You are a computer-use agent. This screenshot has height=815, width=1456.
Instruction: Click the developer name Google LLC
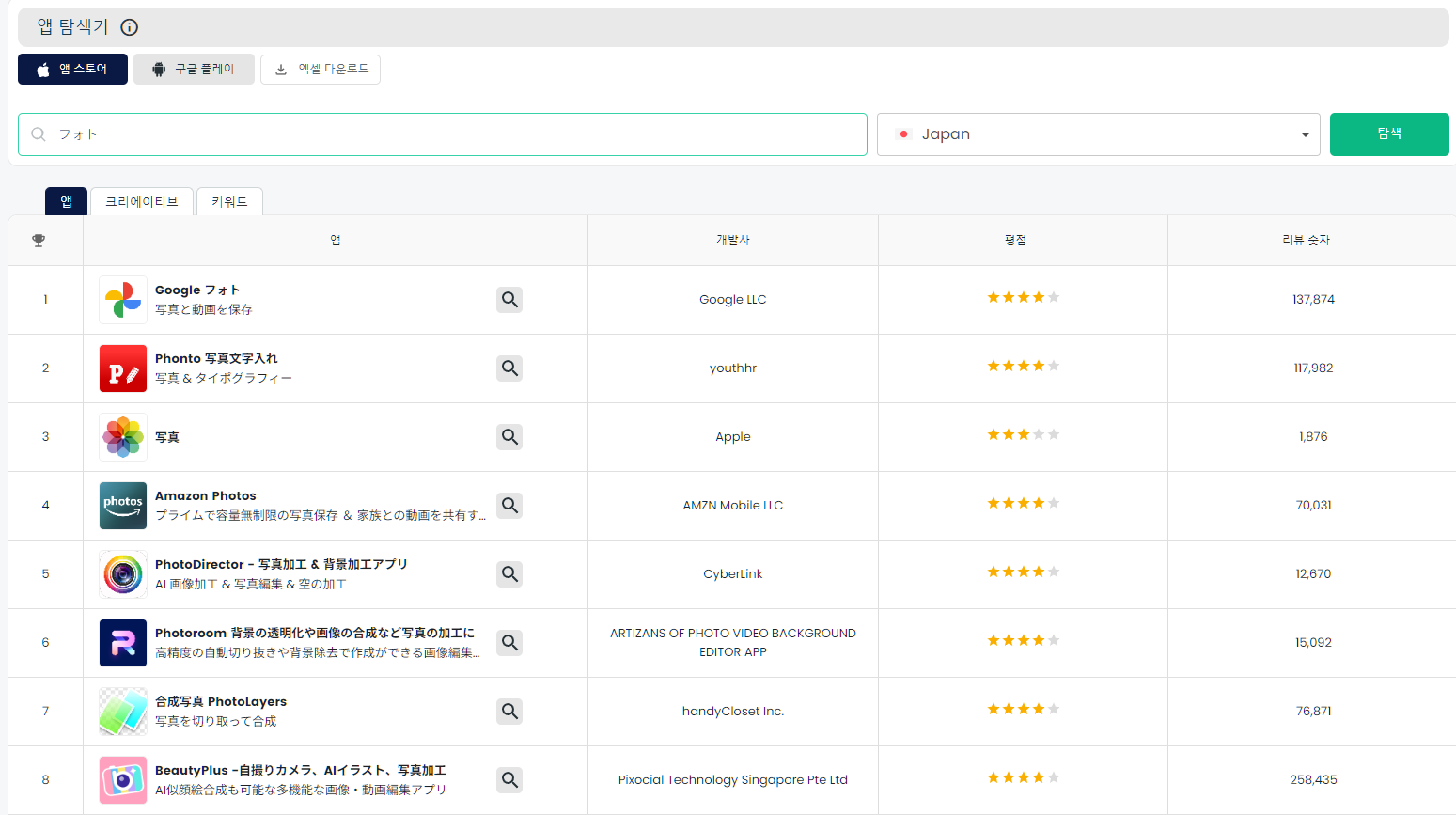click(x=733, y=300)
